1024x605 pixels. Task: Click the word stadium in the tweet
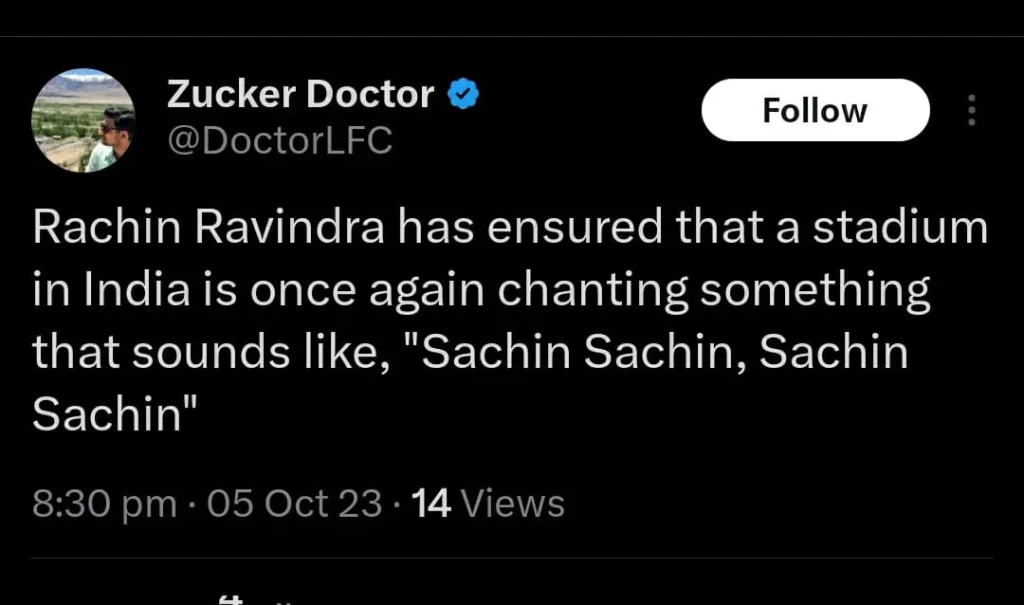(x=899, y=228)
